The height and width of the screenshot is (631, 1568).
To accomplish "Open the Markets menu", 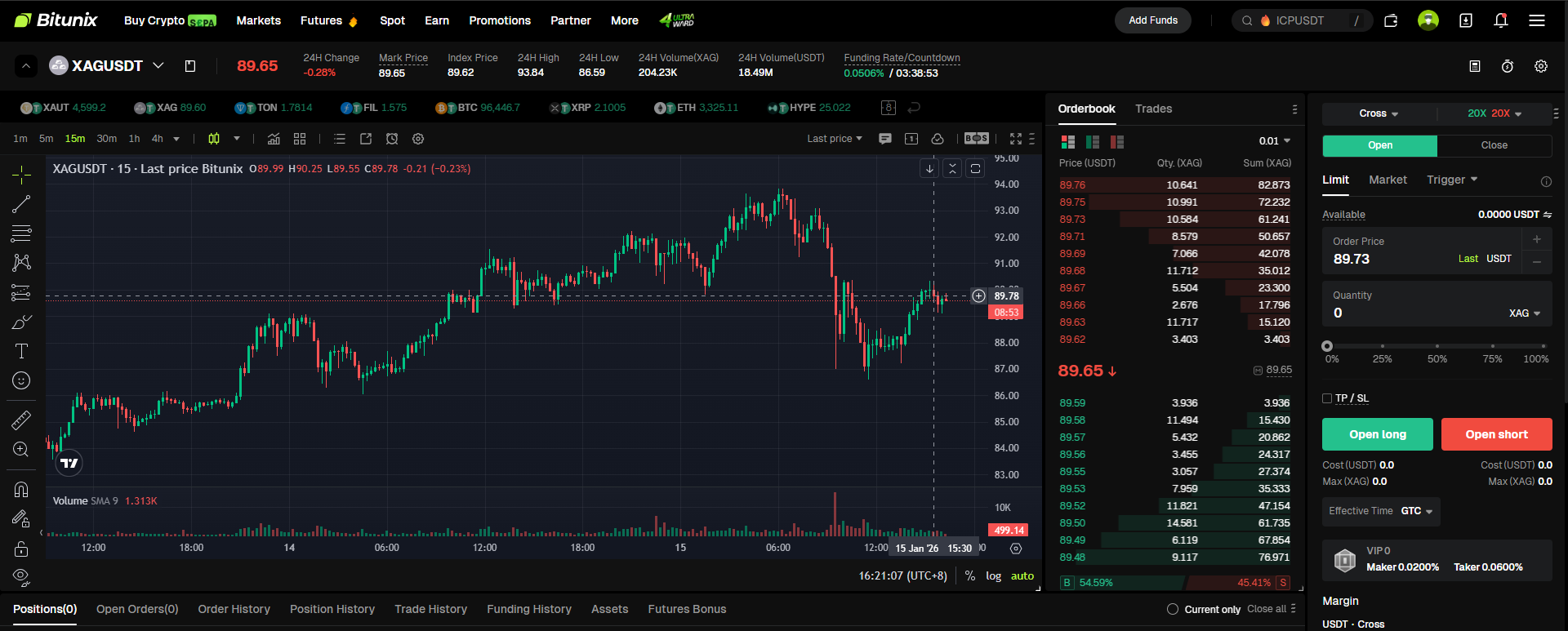I will coord(259,20).
